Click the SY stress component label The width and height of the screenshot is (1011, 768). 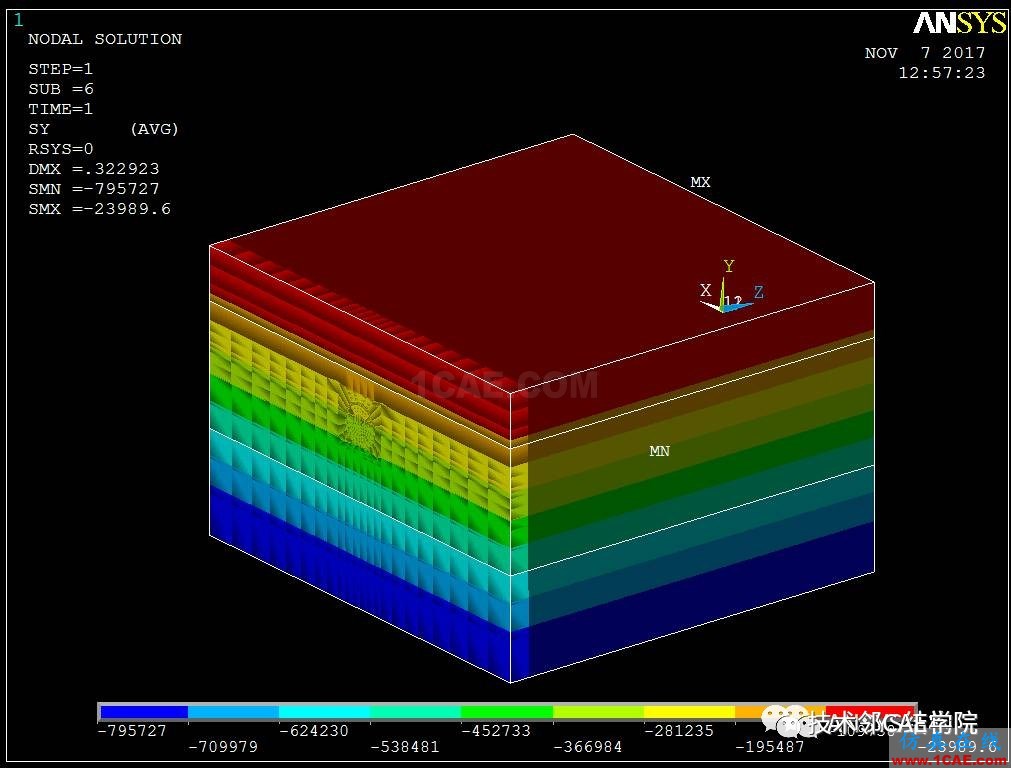click(39, 129)
